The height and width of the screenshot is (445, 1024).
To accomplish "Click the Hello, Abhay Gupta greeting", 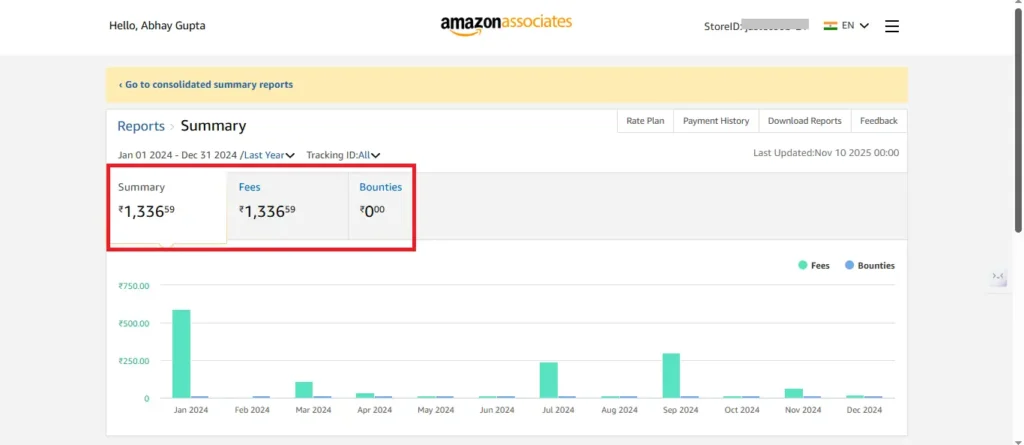I will [x=157, y=26].
